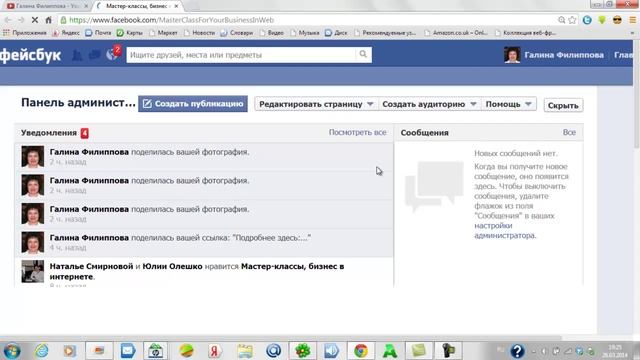Open Словари bookmark

click(x=237, y=33)
